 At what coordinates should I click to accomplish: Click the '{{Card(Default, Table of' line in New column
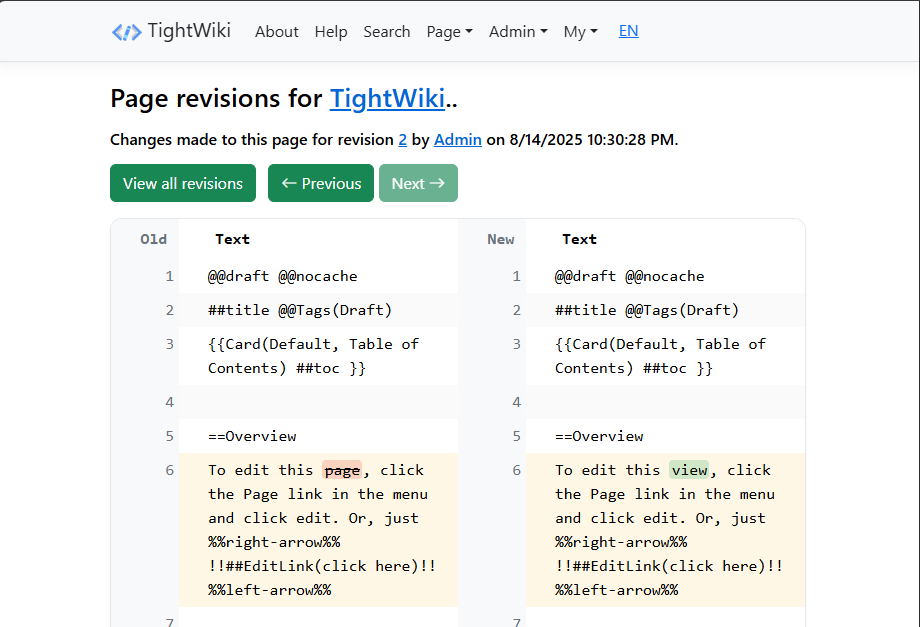(660, 344)
